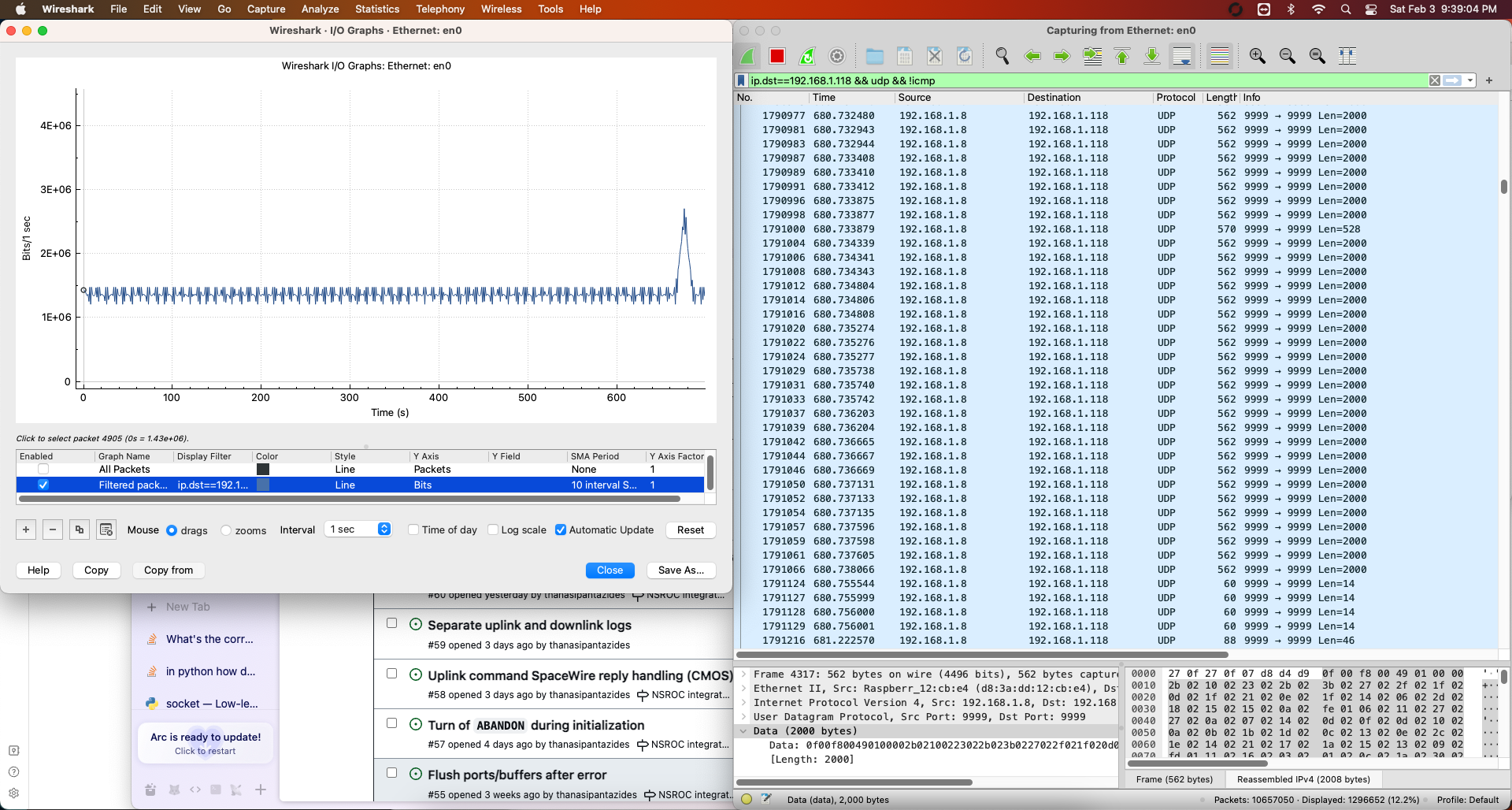Add a display filter button plus

1488,80
